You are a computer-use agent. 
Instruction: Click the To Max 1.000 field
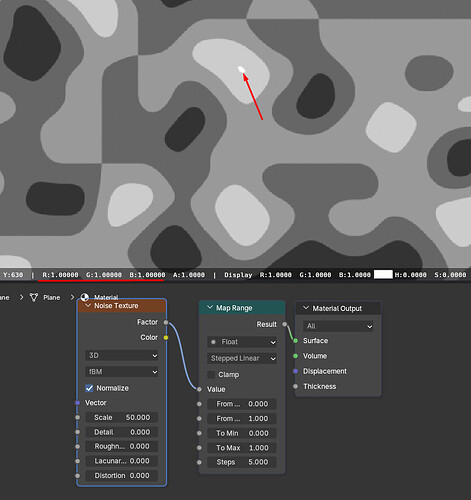[242, 448]
